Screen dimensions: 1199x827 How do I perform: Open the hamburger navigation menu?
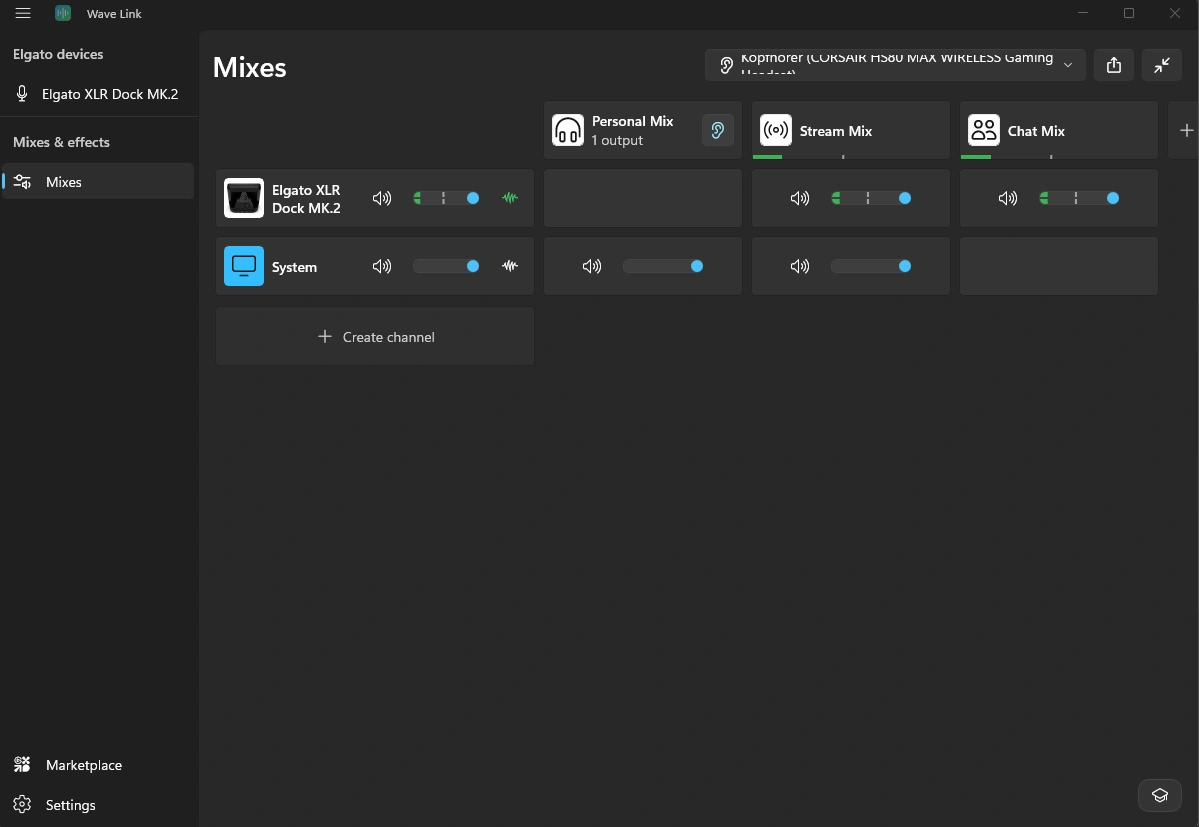coord(23,13)
